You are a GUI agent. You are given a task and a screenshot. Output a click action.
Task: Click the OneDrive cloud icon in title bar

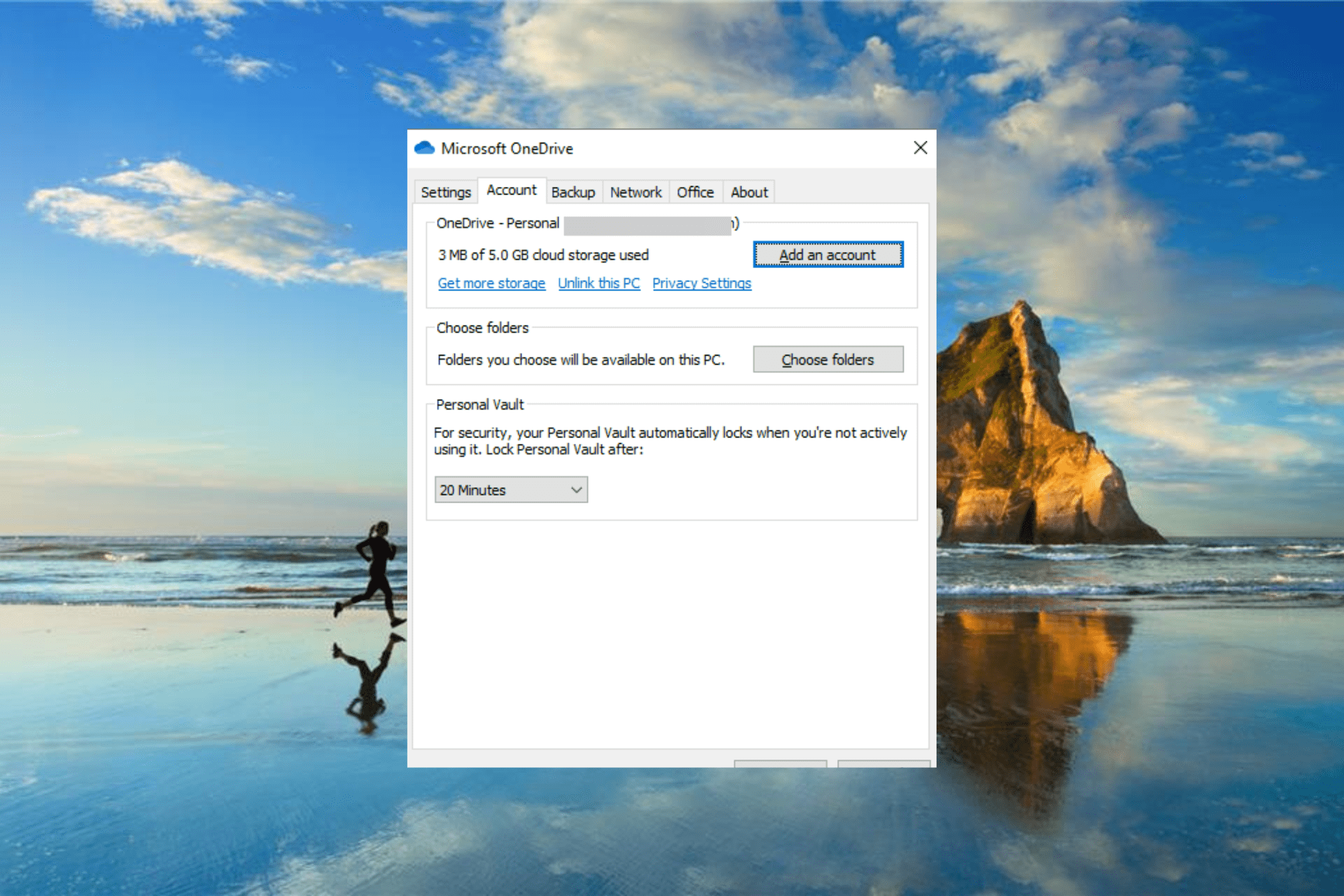click(424, 148)
